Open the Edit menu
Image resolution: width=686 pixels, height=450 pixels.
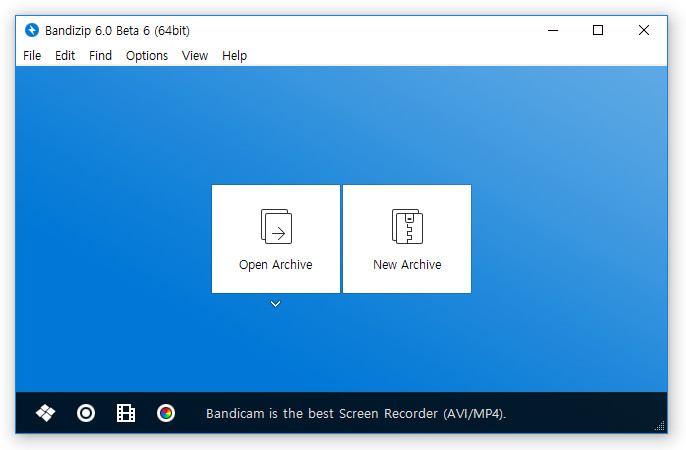pyautogui.click(x=65, y=56)
